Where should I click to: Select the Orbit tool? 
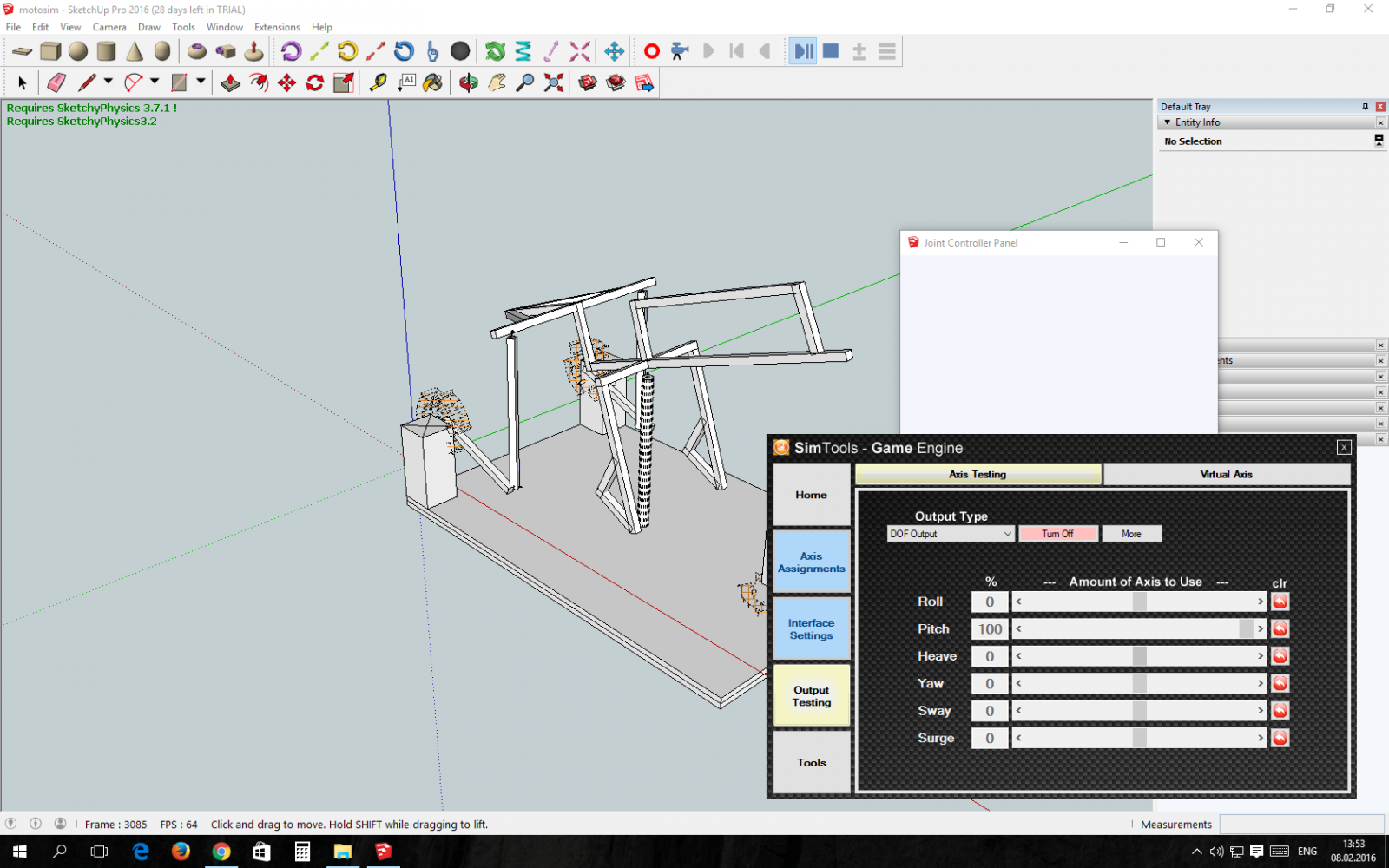(x=469, y=82)
